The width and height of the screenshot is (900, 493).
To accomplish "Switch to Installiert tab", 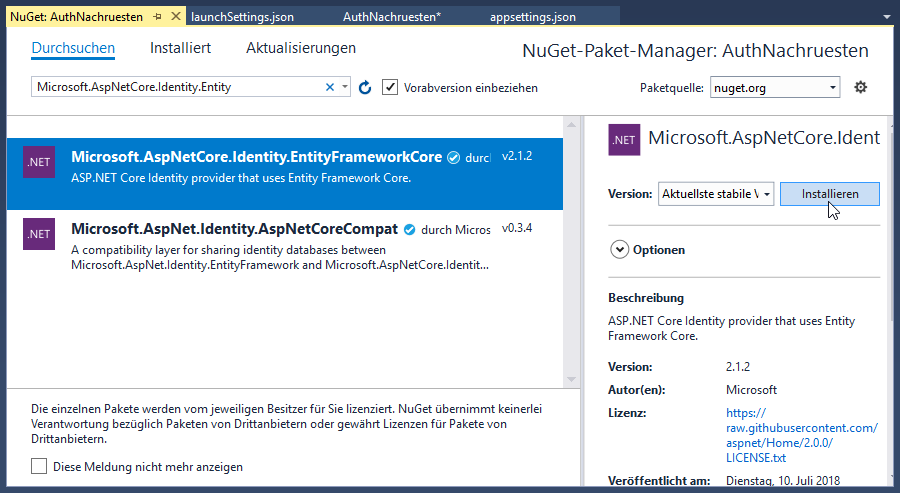I will [x=180, y=48].
